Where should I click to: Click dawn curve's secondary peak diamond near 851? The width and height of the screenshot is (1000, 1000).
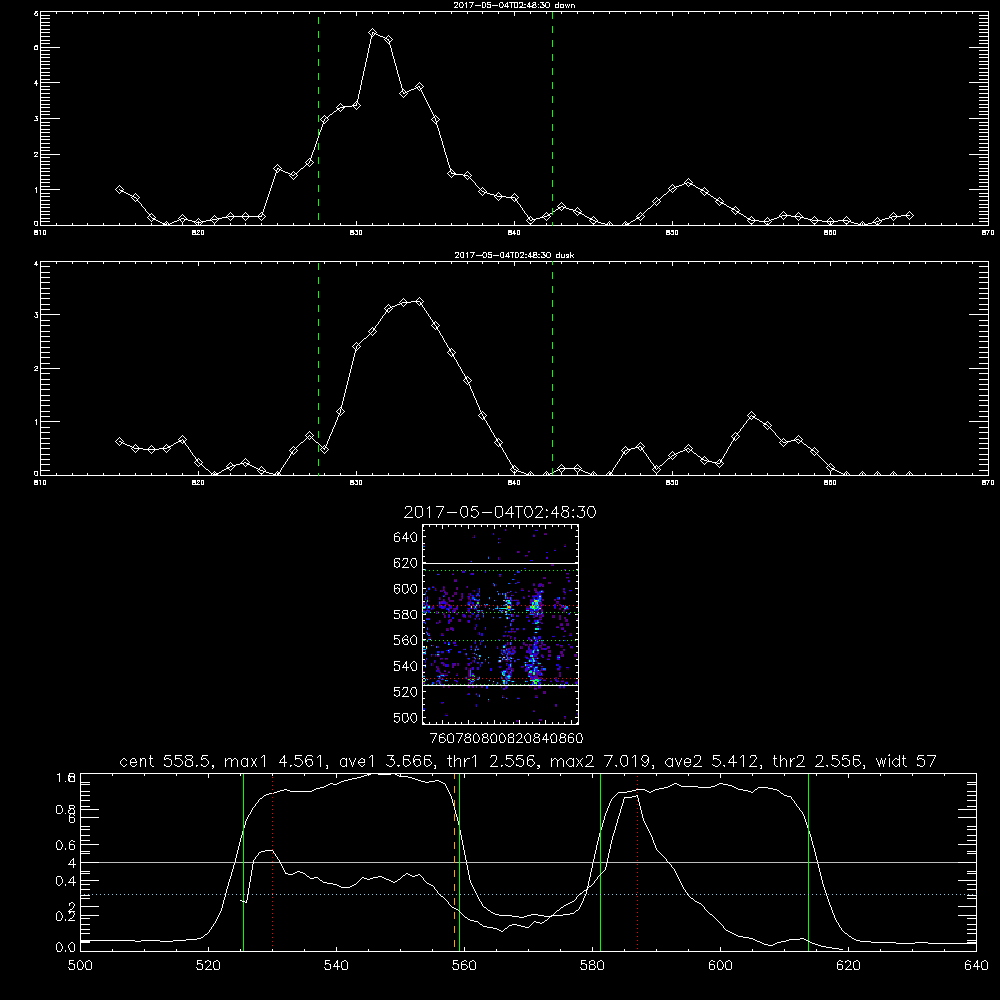pyautogui.click(x=688, y=182)
